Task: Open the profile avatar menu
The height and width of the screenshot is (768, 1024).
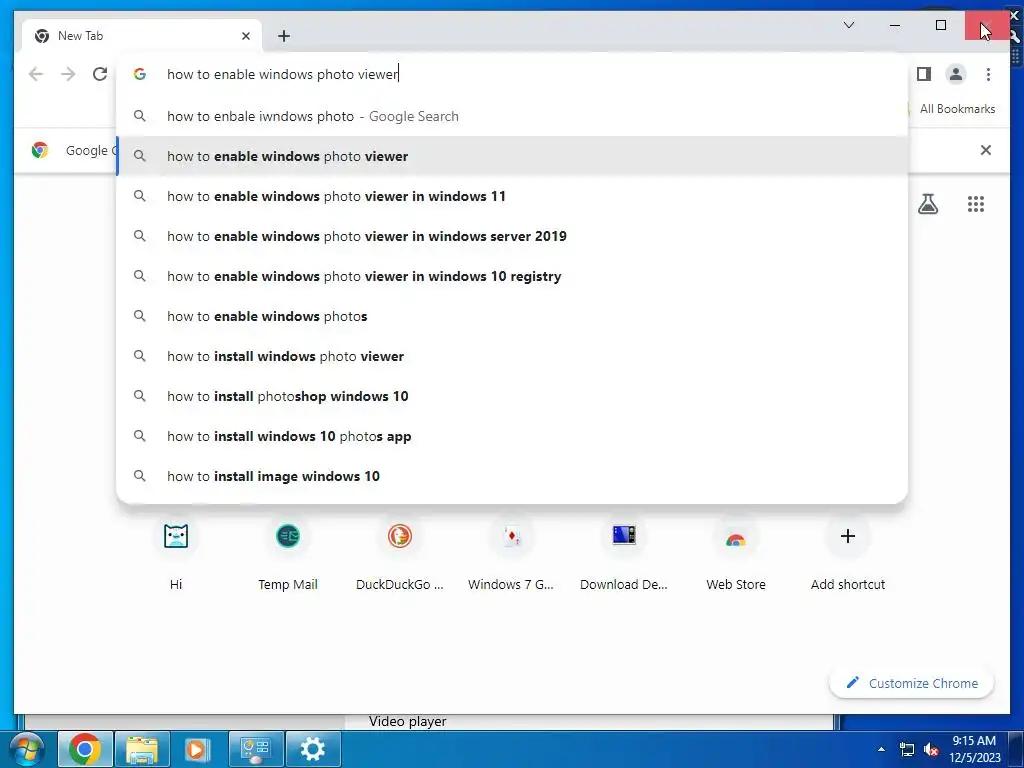Action: (x=955, y=74)
